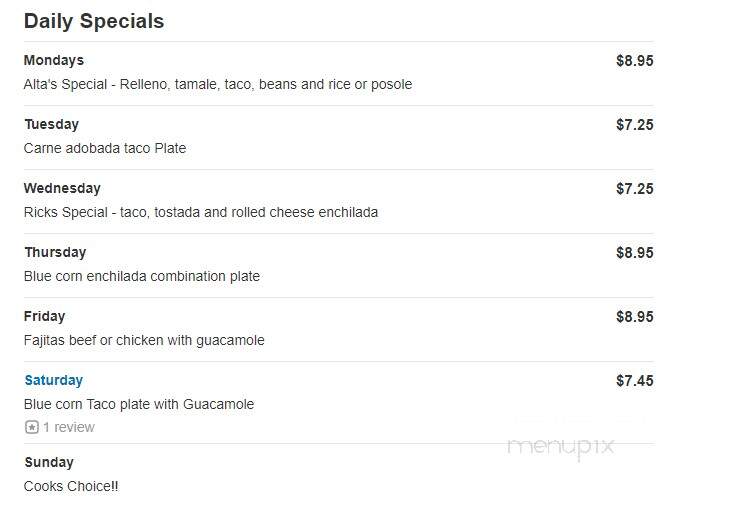Viewport: 740px width, 529px height.
Task: Click the Friday $8.95 price
Action: 635,317
